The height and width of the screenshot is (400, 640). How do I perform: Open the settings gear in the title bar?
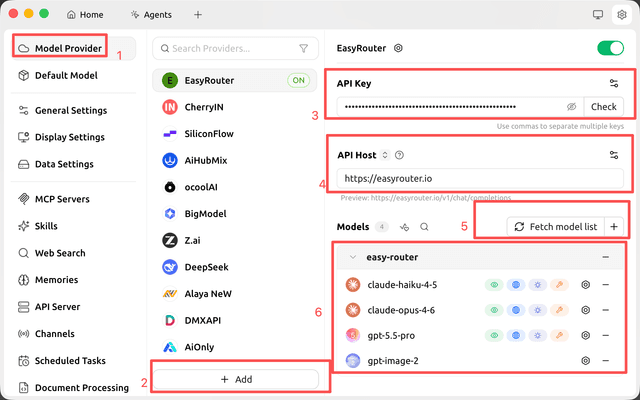[x=622, y=15]
